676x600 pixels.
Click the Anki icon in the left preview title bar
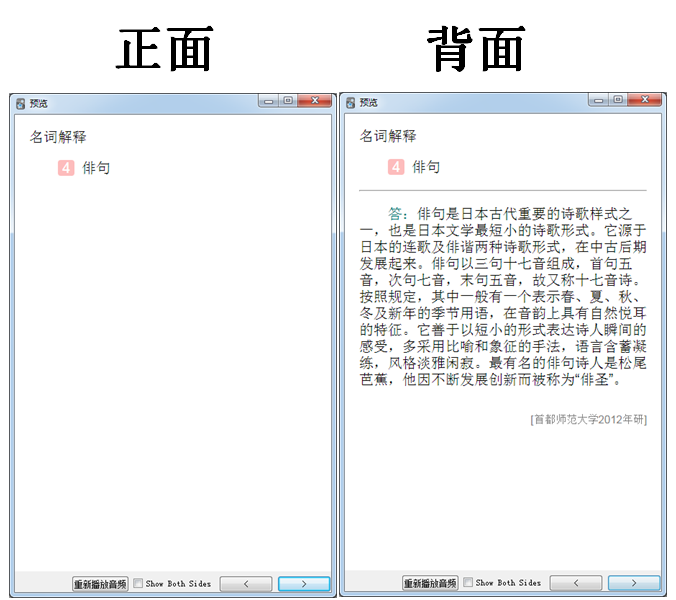point(20,104)
